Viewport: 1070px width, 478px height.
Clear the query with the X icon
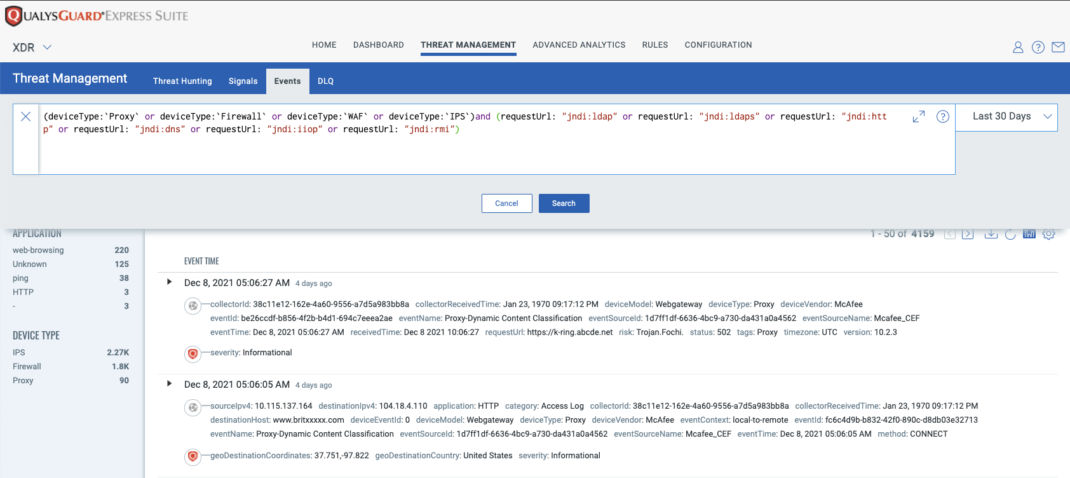[x=25, y=117]
